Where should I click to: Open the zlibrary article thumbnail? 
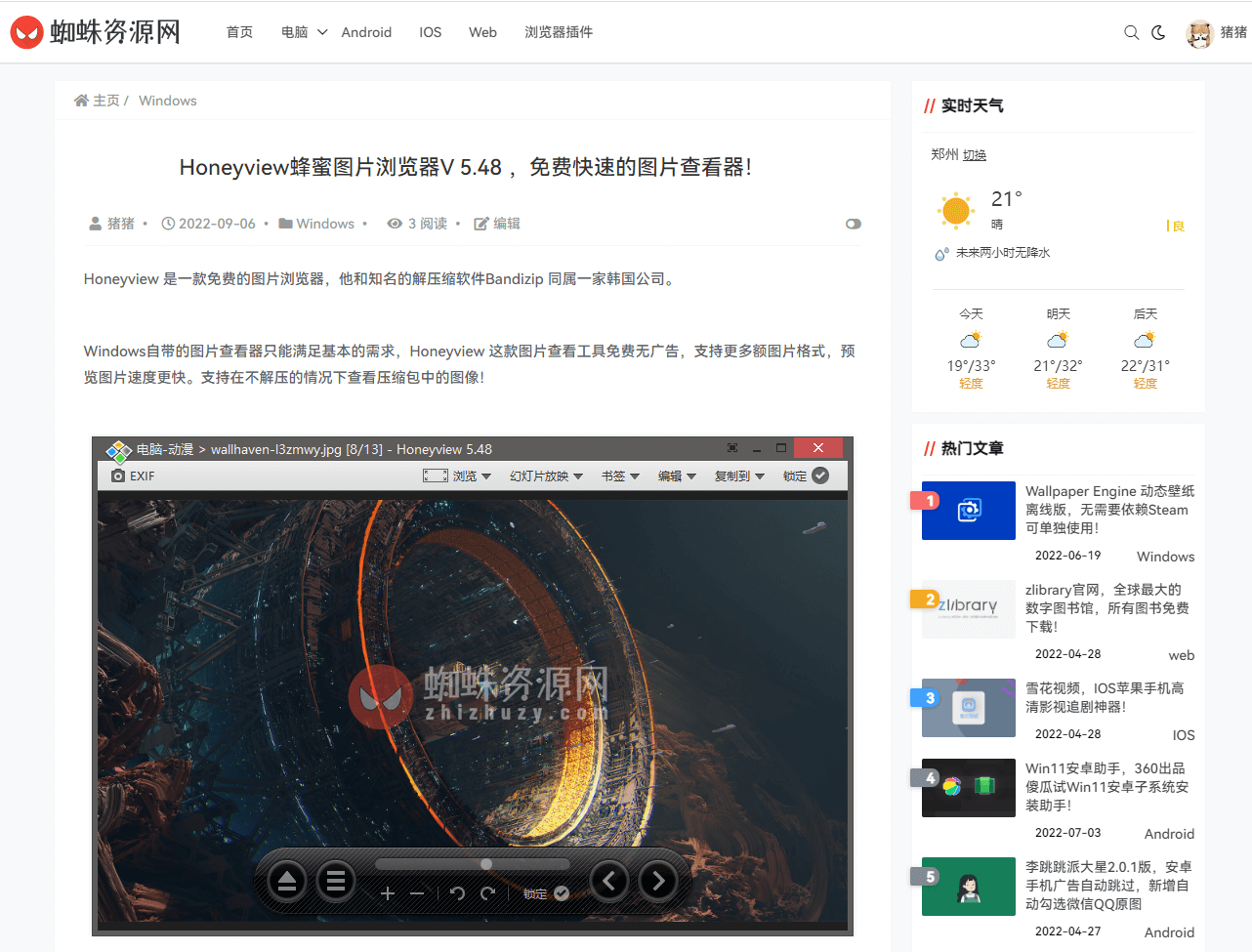pos(969,608)
